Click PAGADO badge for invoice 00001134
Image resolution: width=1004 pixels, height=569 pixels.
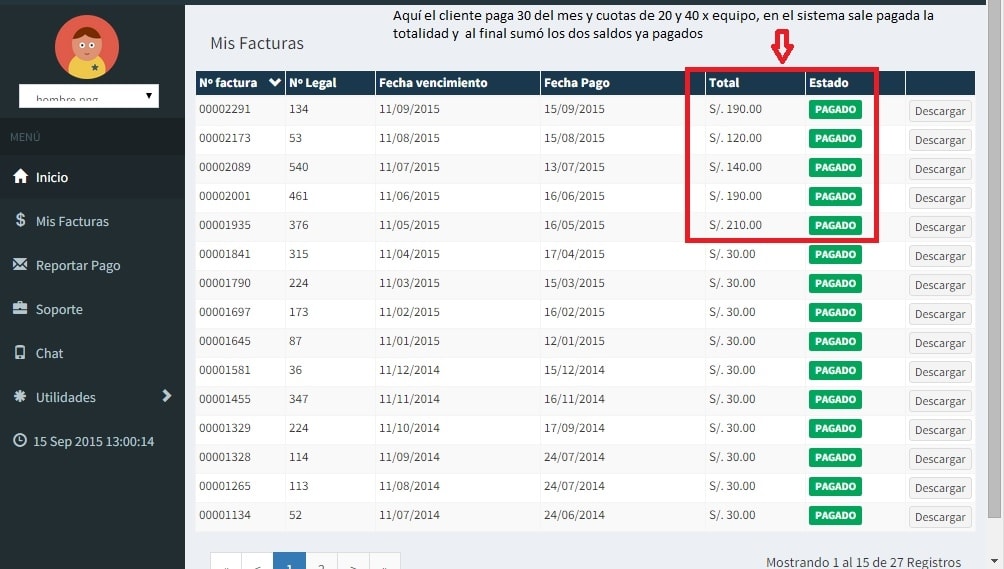[x=835, y=515]
